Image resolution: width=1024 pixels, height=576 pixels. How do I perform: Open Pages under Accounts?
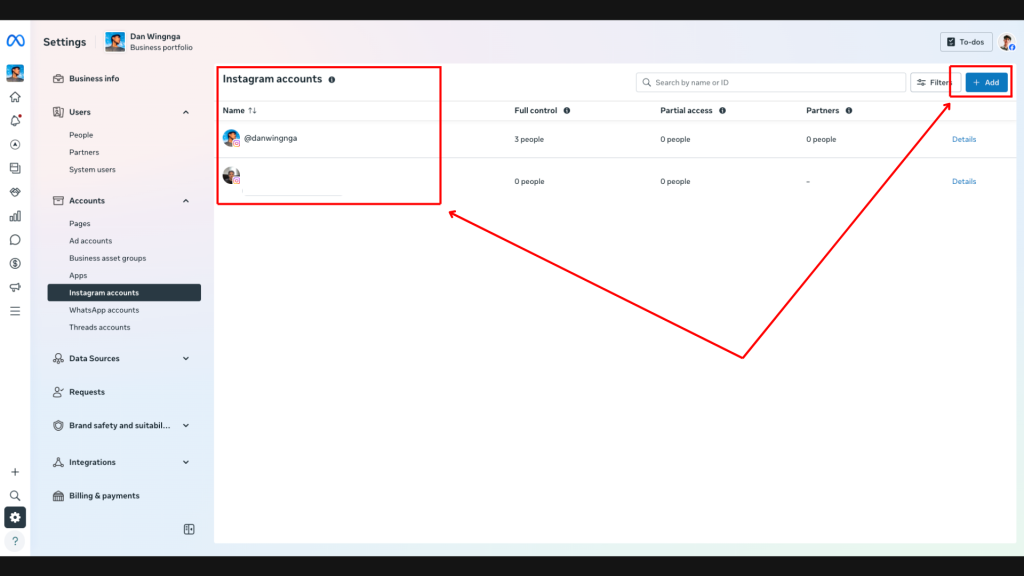[x=80, y=223]
